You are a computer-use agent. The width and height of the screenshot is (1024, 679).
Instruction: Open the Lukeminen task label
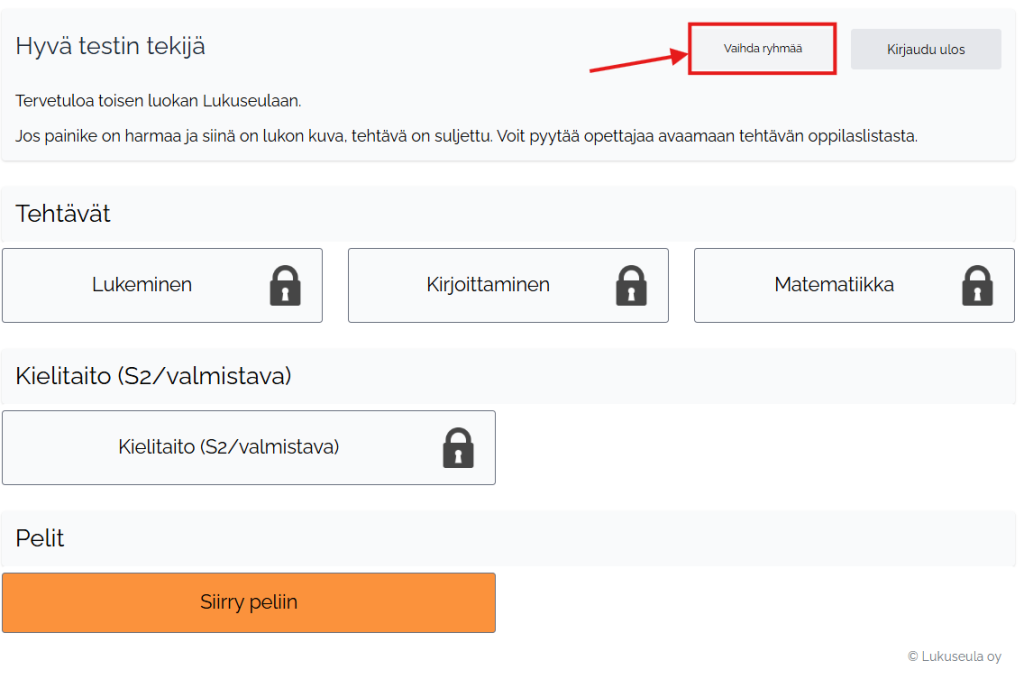142,285
